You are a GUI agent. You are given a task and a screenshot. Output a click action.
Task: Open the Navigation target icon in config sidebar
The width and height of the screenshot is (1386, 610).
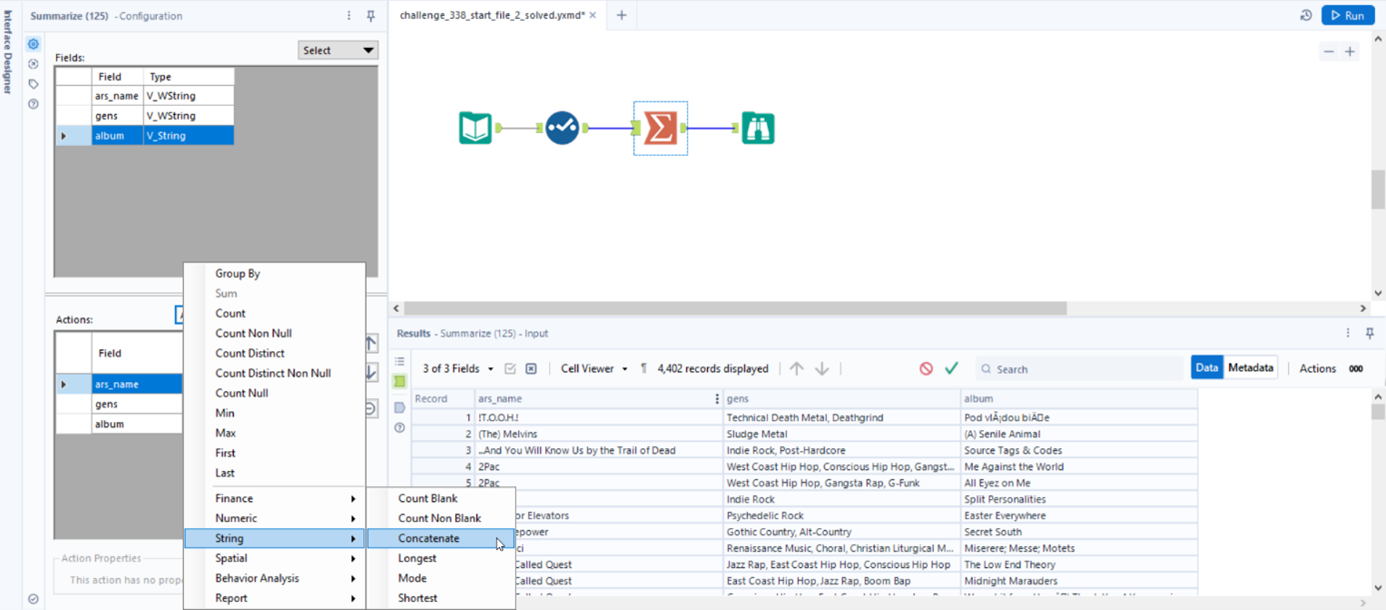(33, 64)
